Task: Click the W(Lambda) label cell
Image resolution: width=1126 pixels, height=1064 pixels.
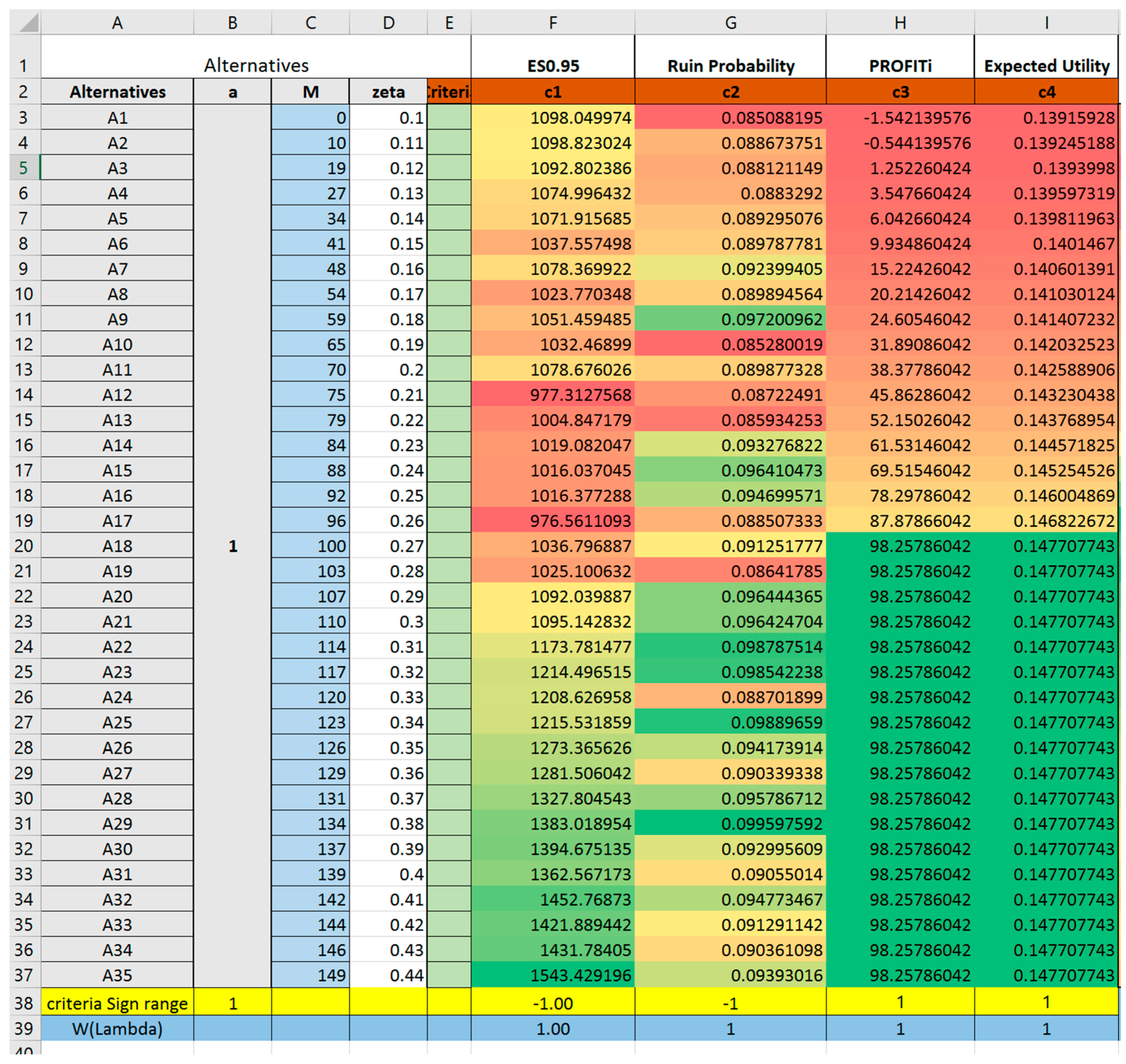Action: 117,1028
